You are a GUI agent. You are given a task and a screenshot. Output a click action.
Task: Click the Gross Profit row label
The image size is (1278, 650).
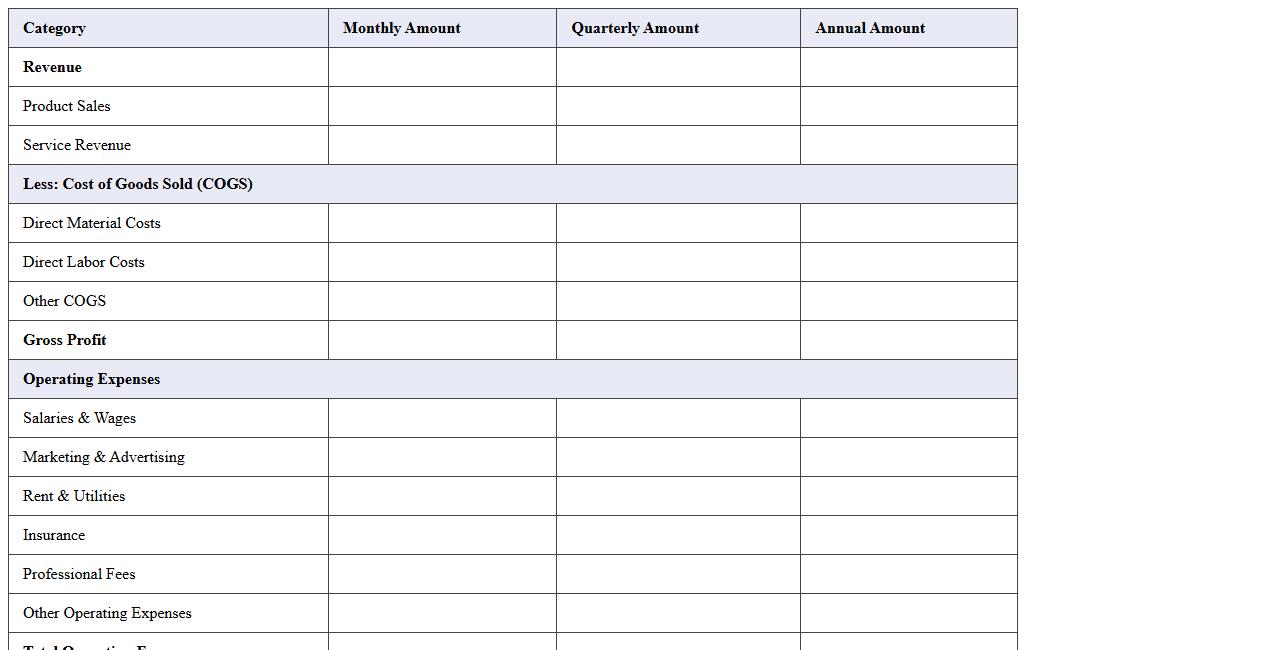65,340
